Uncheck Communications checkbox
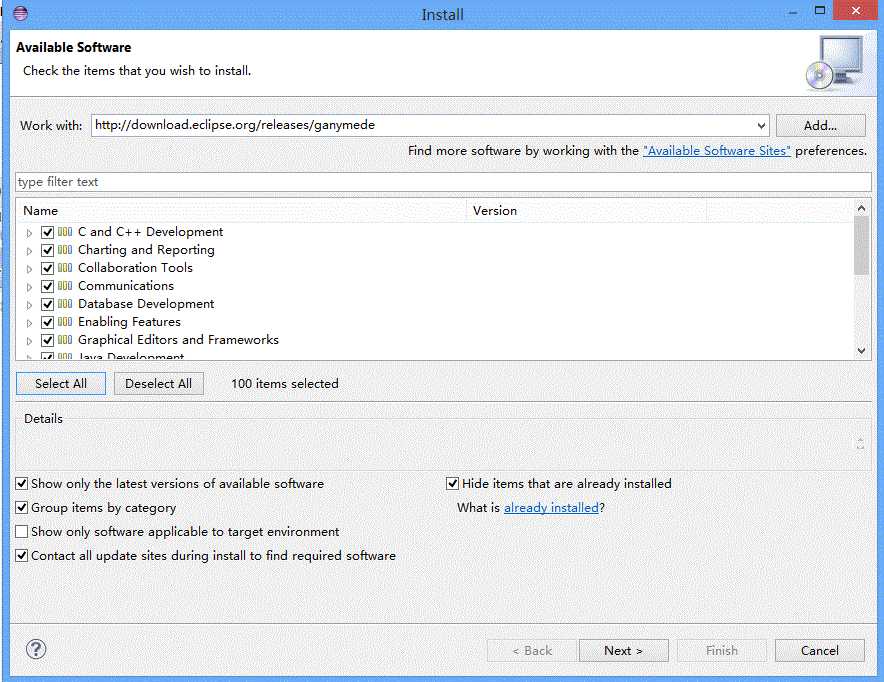This screenshot has height=682, width=884. [x=47, y=286]
